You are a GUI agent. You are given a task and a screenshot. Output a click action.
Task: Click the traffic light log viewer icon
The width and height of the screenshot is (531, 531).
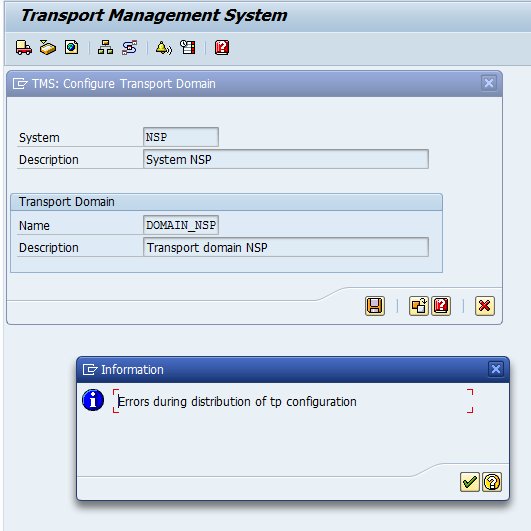[x=188, y=47]
